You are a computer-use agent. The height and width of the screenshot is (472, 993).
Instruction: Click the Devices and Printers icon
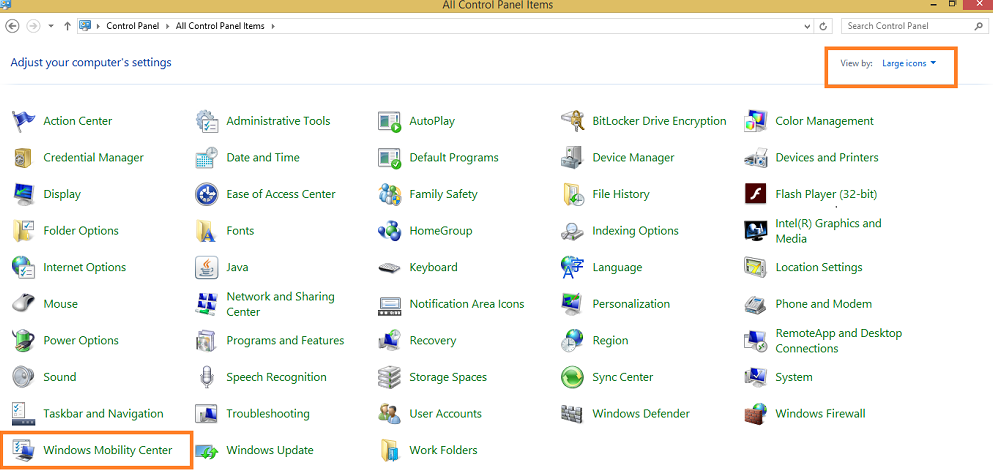[x=756, y=158]
